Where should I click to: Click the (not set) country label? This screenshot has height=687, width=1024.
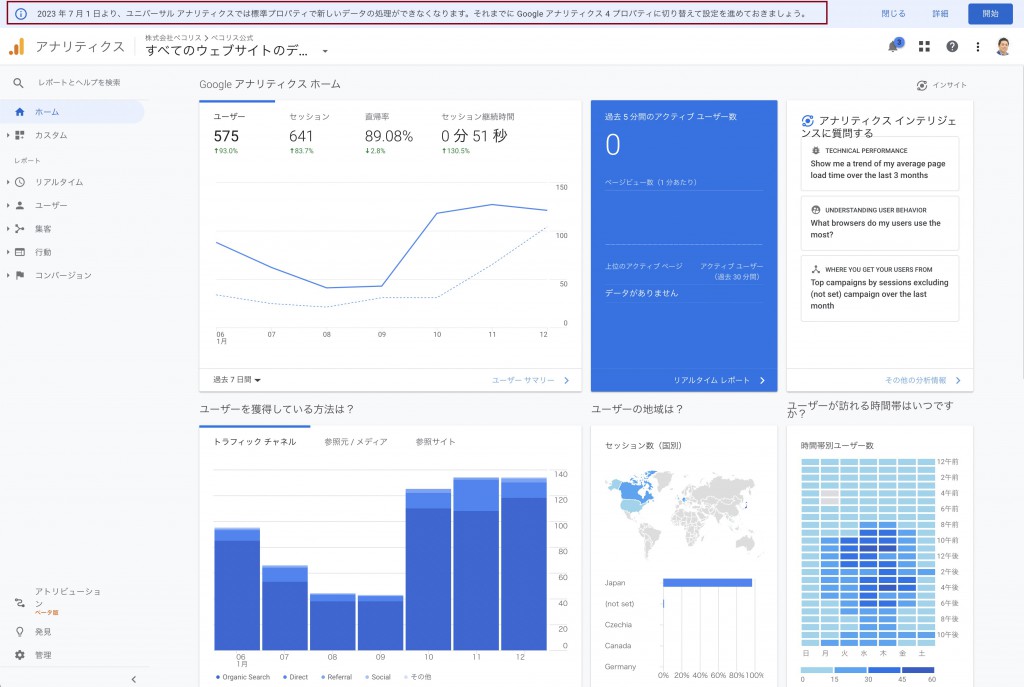click(619, 604)
